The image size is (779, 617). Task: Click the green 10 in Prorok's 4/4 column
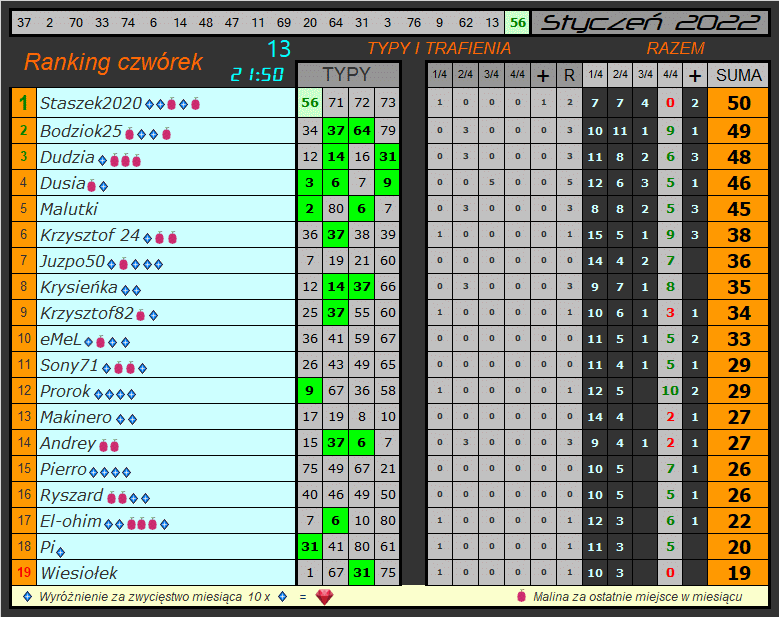(670, 391)
